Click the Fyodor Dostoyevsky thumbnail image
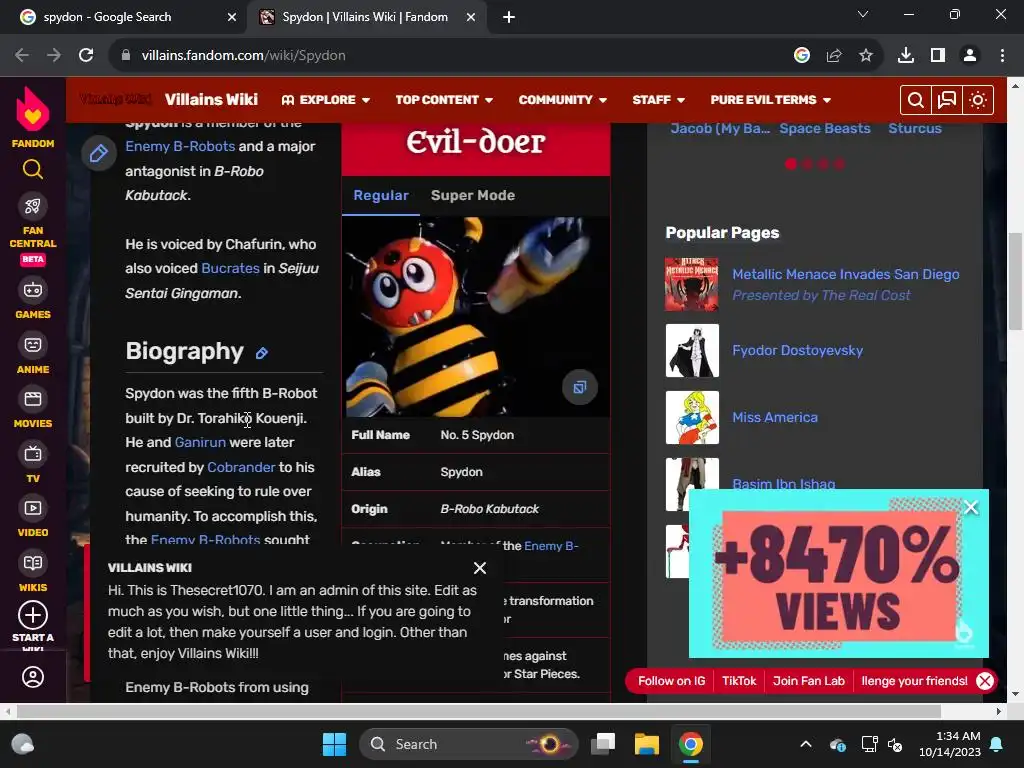The height and width of the screenshot is (768, 1024). click(x=692, y=351)
